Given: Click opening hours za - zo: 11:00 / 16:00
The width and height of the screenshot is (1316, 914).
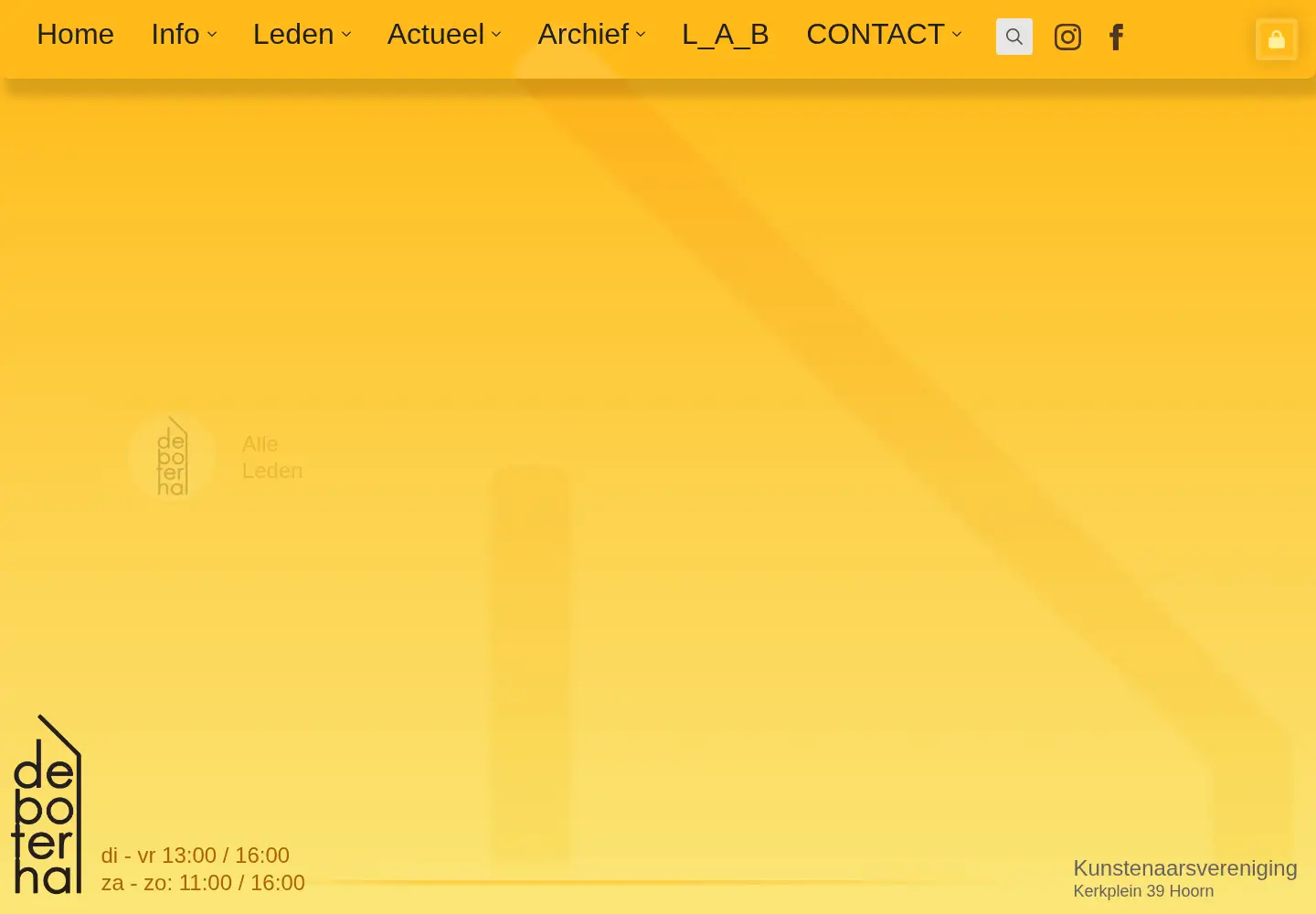Looking at the screenshot, I should [x=203, y=883].
